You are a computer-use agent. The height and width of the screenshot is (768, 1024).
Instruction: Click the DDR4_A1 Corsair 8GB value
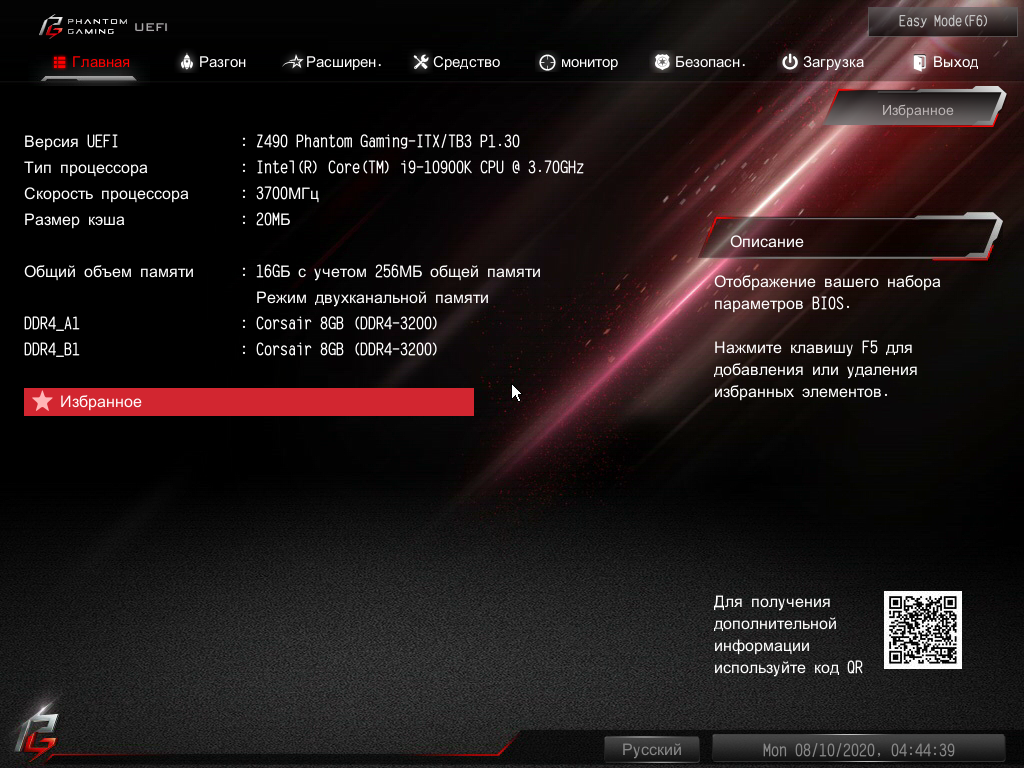(x=347, y=324)
